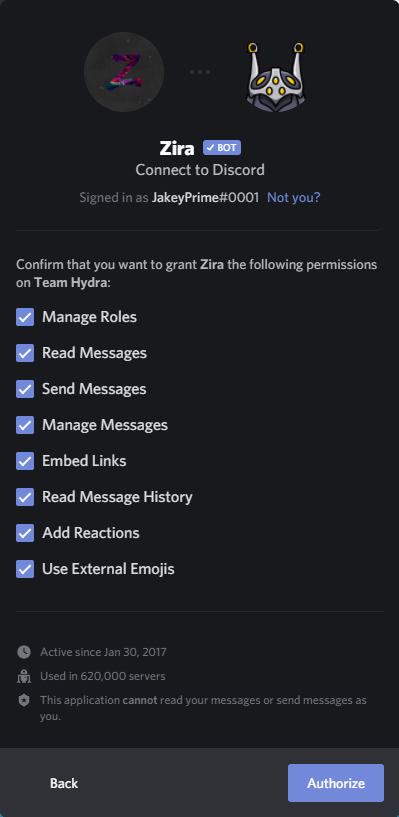Toggle the Embed Links permission checkbox
Image resolution: width=399 pixels, height=817 pixels.
(25, 461)
